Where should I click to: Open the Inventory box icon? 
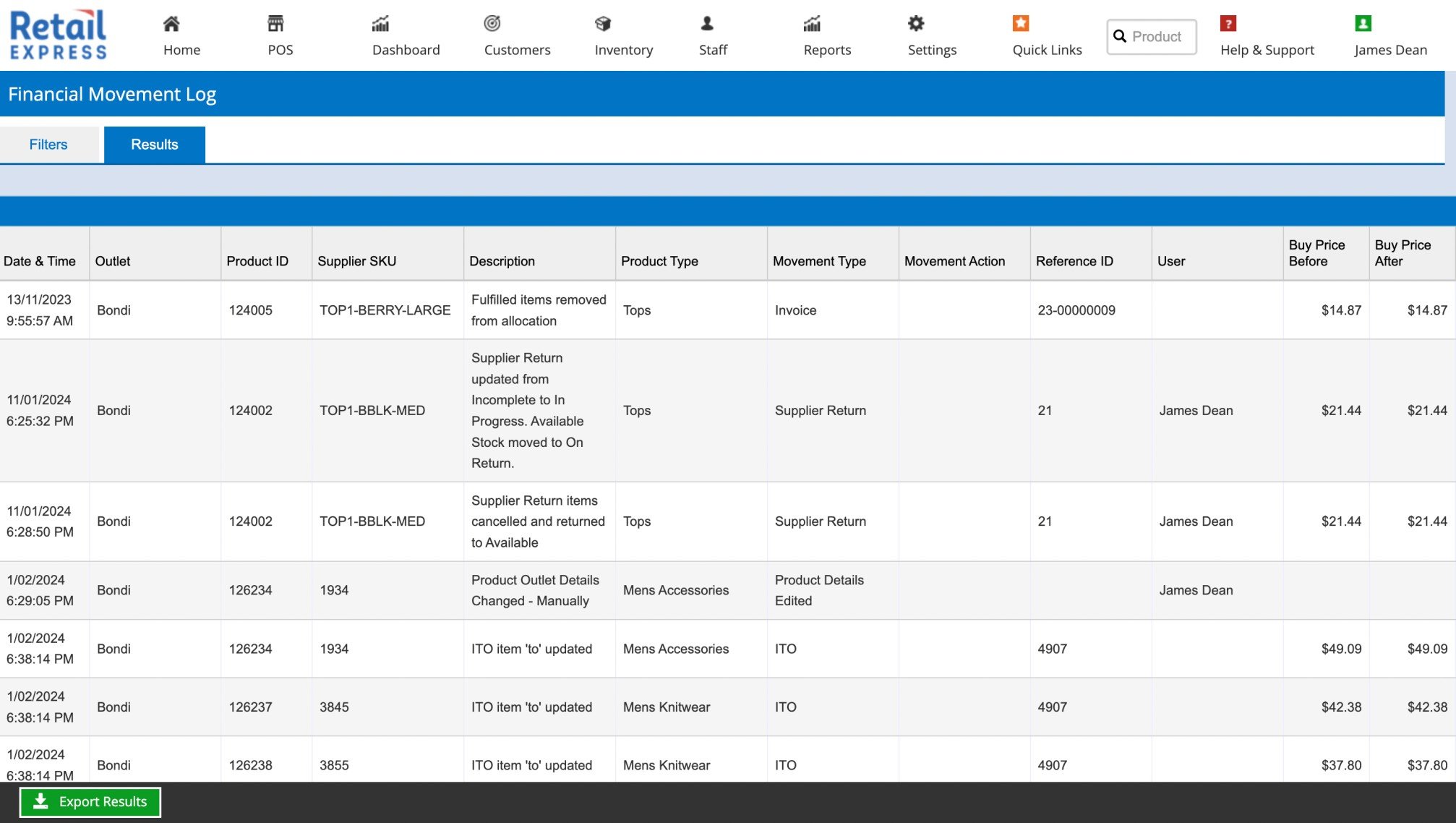point(603,24)
